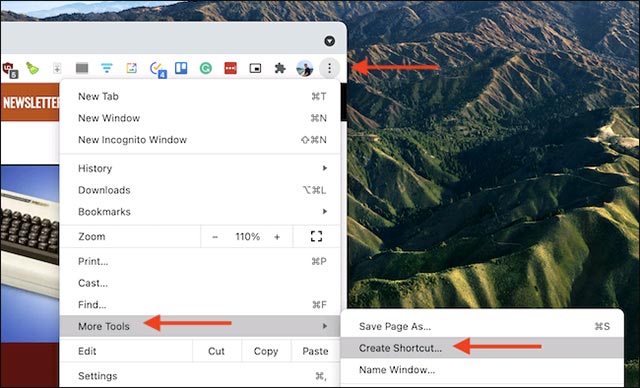This screenshot has height=388, width=640.
Task: Choose New Window menu item
Action: click(200, 118)
